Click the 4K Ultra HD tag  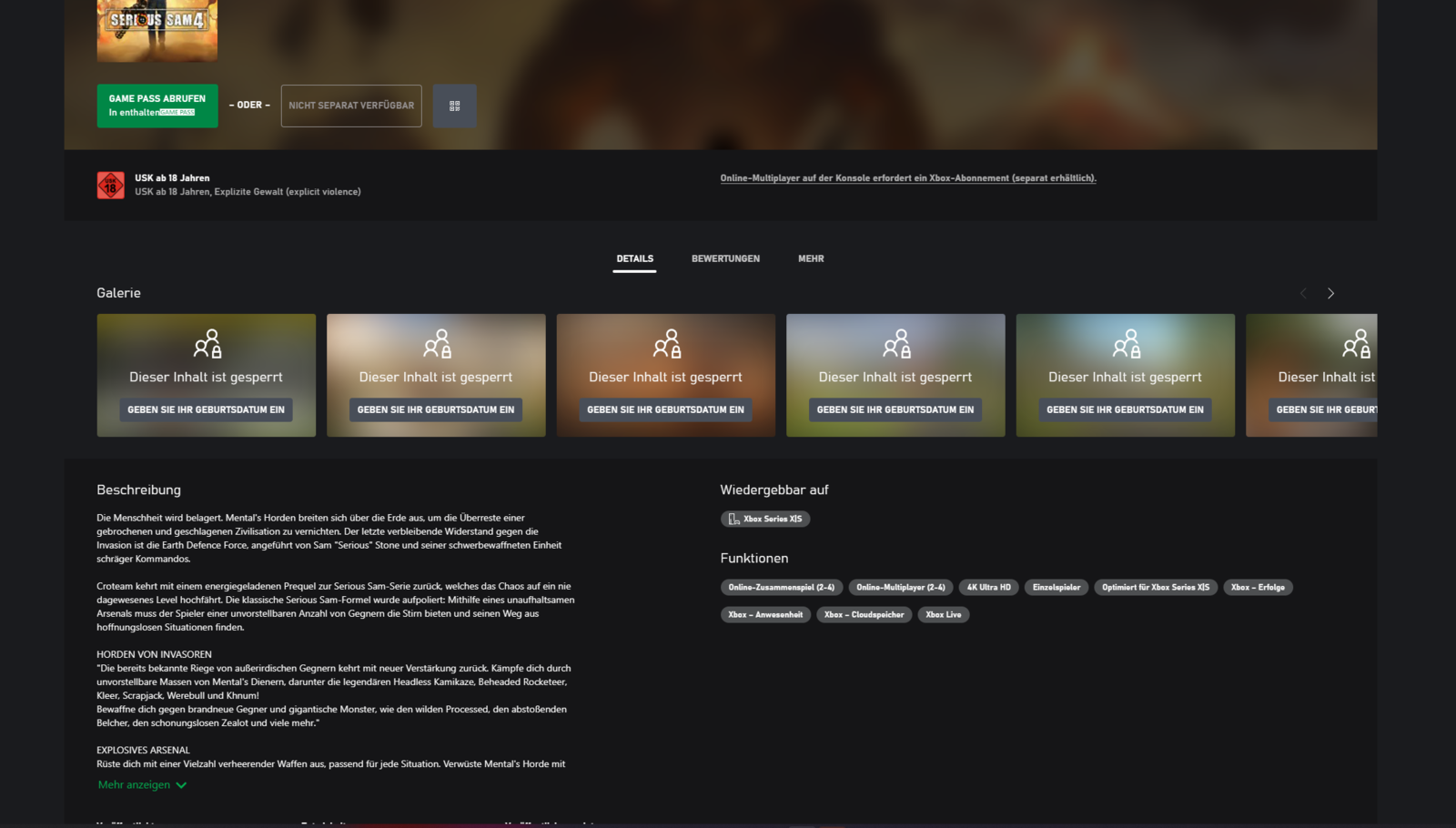coord(989,588)
